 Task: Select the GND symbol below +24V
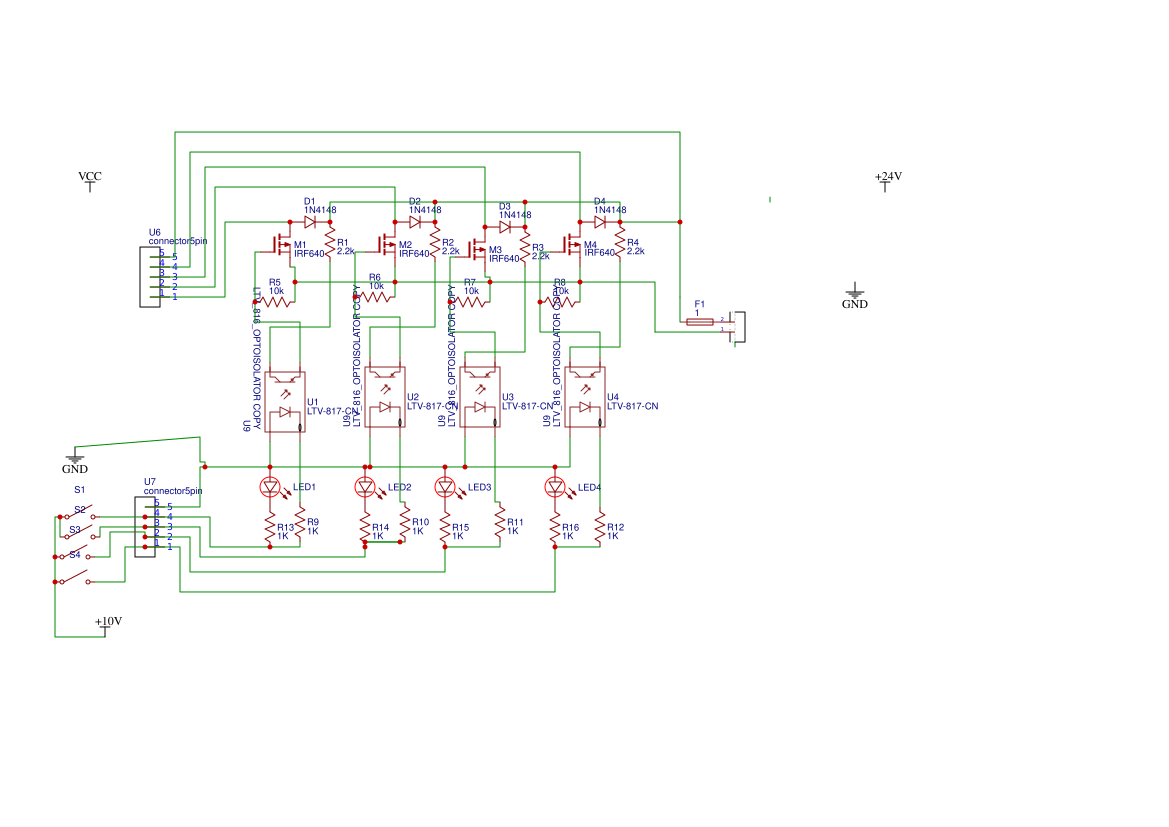pyautogui.click(x=855, y=296)
